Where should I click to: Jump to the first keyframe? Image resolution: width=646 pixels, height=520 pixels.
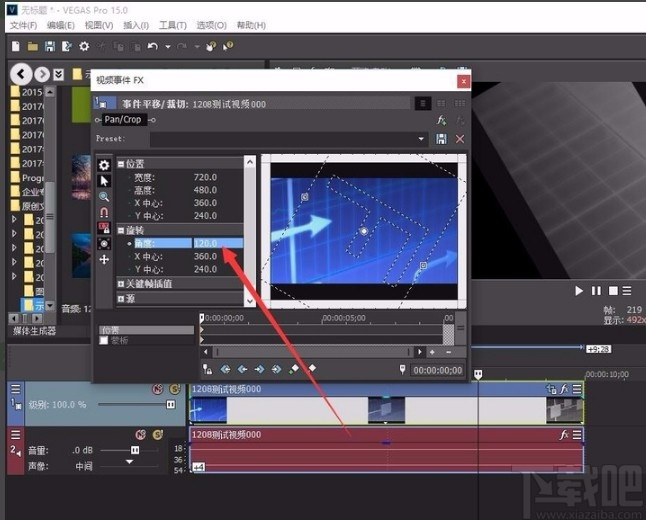(225, 369)
